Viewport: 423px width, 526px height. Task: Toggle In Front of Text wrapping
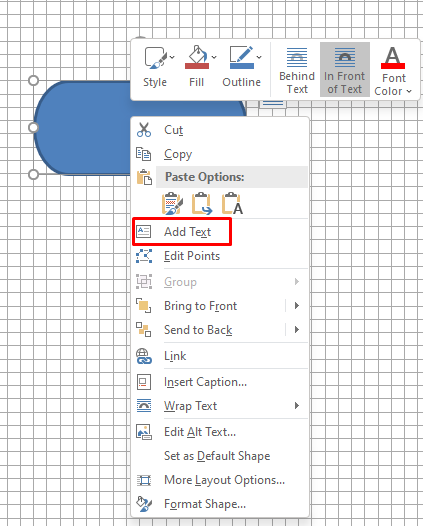pyautogui.click(x=345, y=70)
